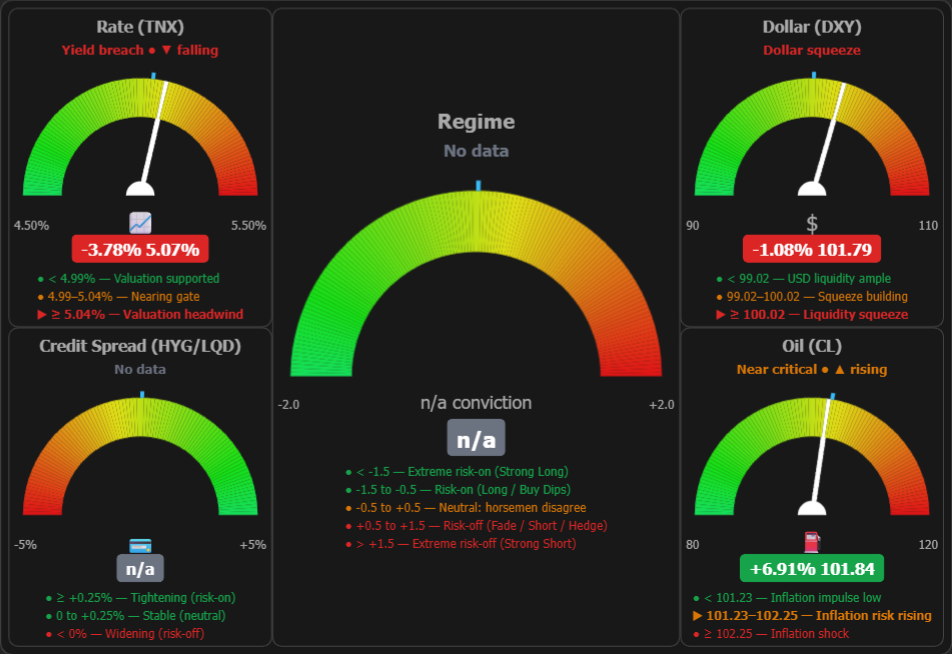Image resolution: width=952 pixels, height=654 pixels.
Task: Select the red -1.08% 101.79 dollar badge
Action: point(812,249)
